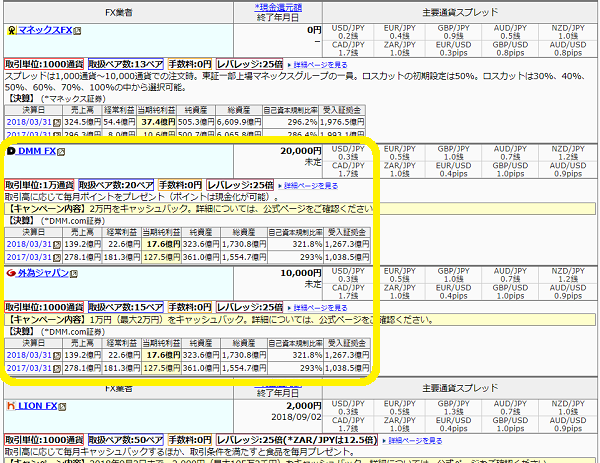600x463 pixels.
Task: Click external icon after DMM FX 2018/03/31 date
Action: pos(57,245)
